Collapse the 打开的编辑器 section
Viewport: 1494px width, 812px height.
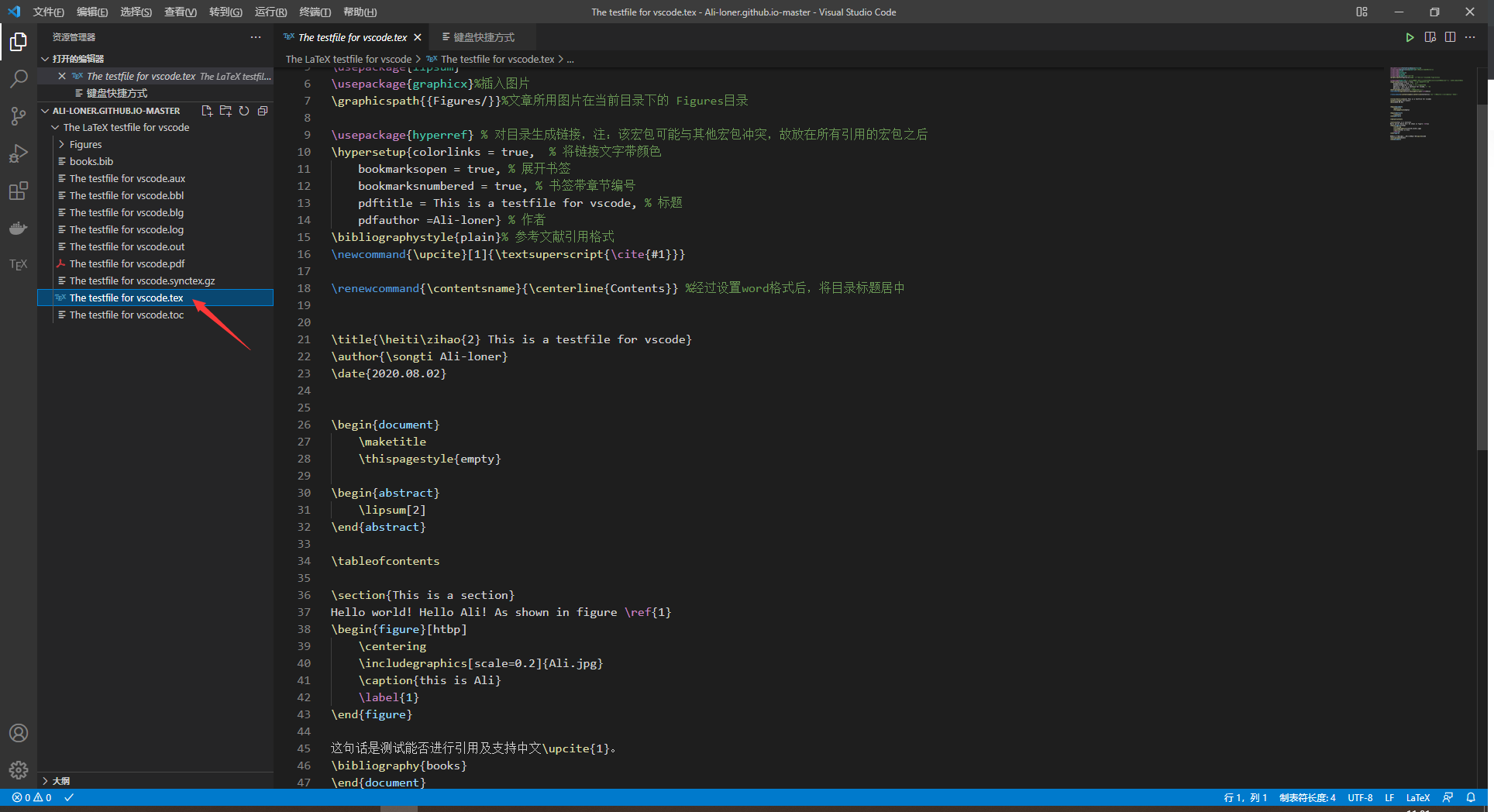[155, 59]
